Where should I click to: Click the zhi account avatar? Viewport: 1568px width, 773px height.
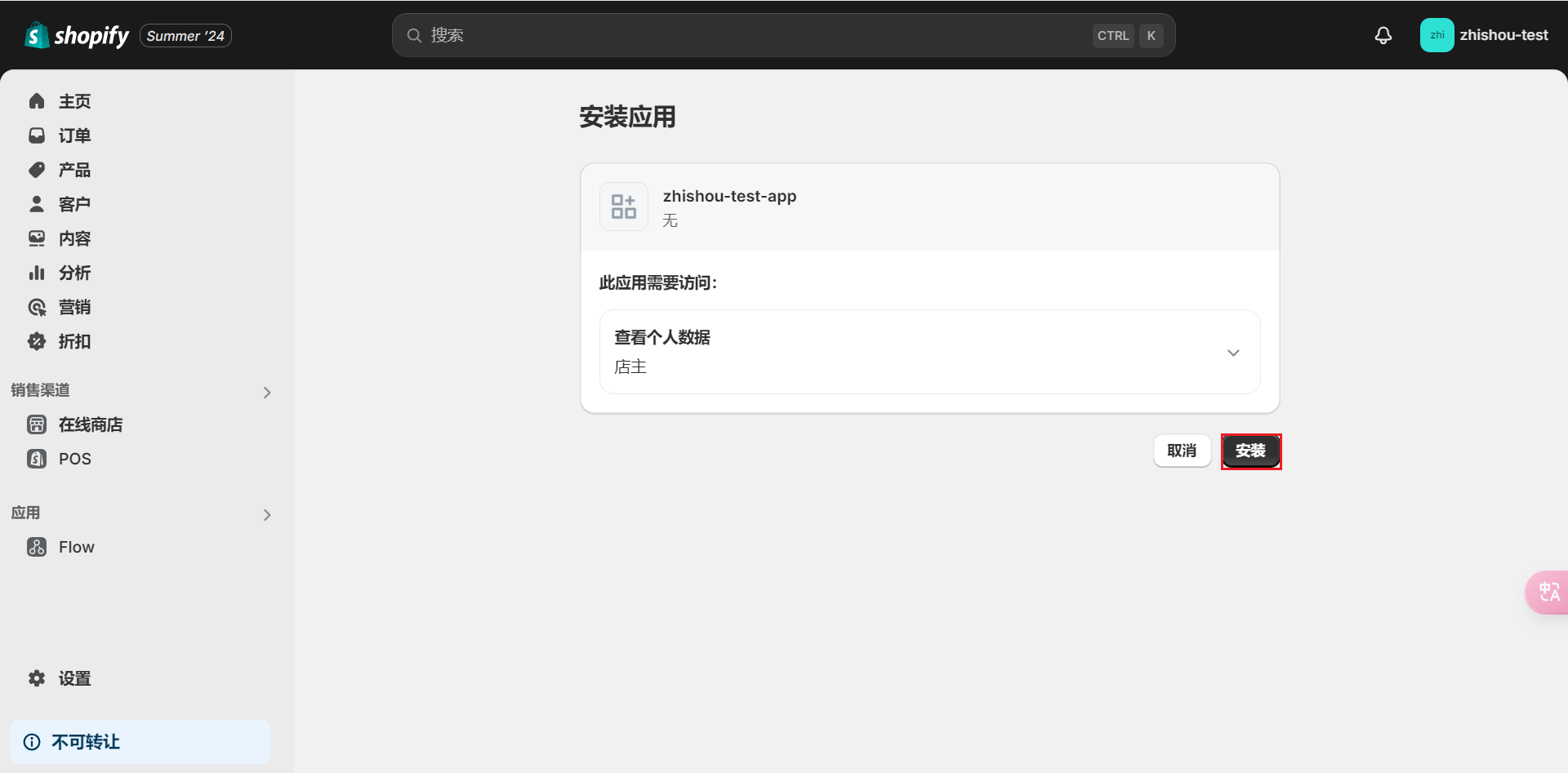[1437, 35]
